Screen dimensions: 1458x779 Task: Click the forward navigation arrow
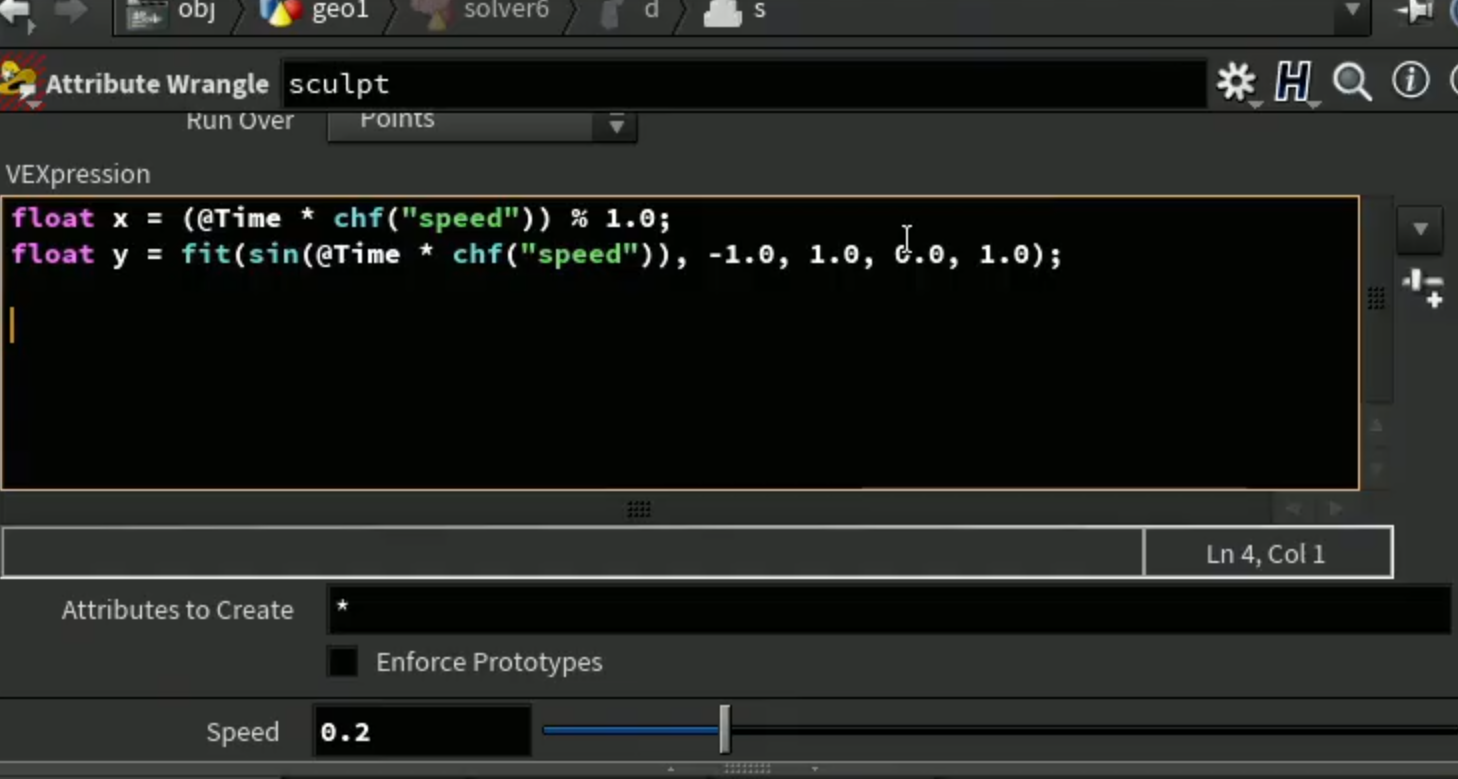tap(70, 12)
